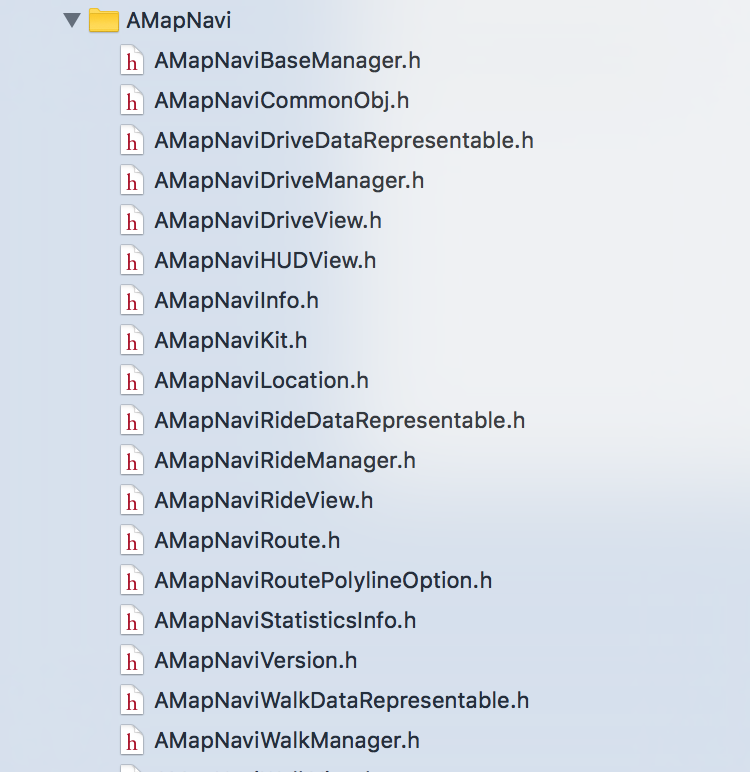This screenshot has height=772, width=750.
Task: Click header icon of AMapNaviRideView.h
Action: coord(131,501)
